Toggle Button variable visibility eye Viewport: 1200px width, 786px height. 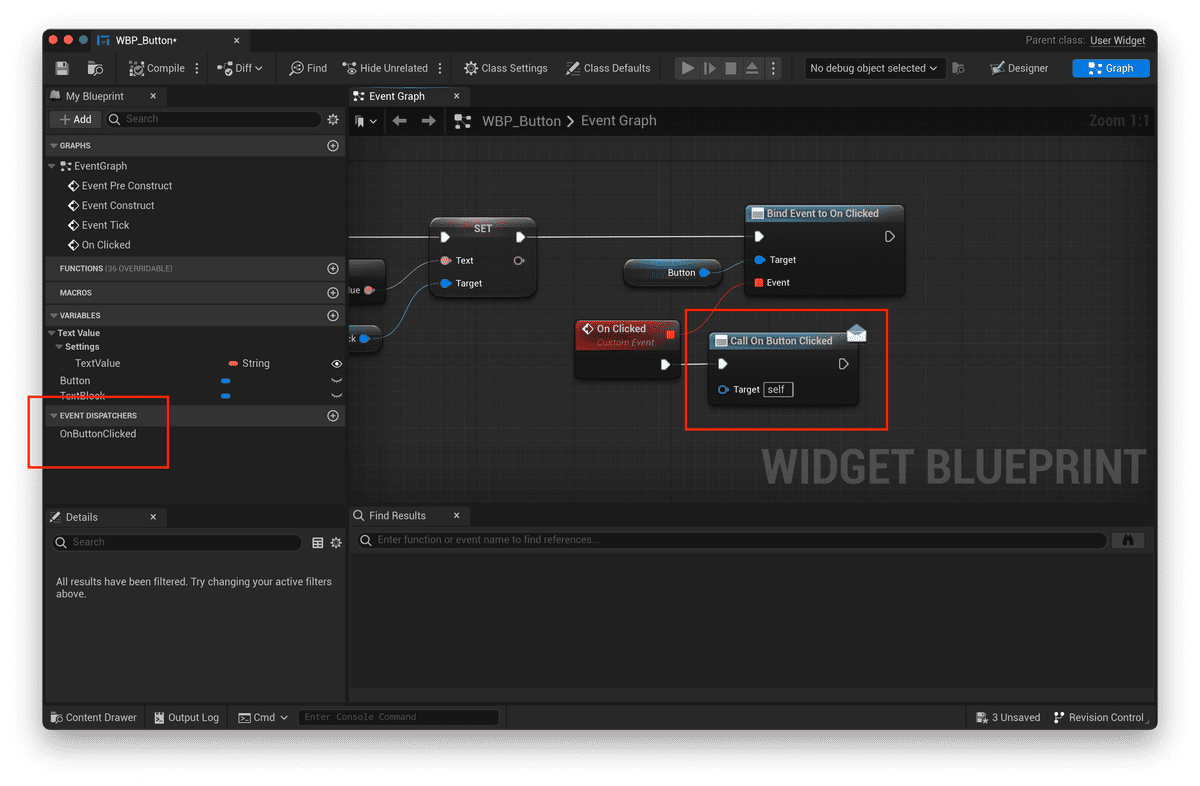(336, 381)
